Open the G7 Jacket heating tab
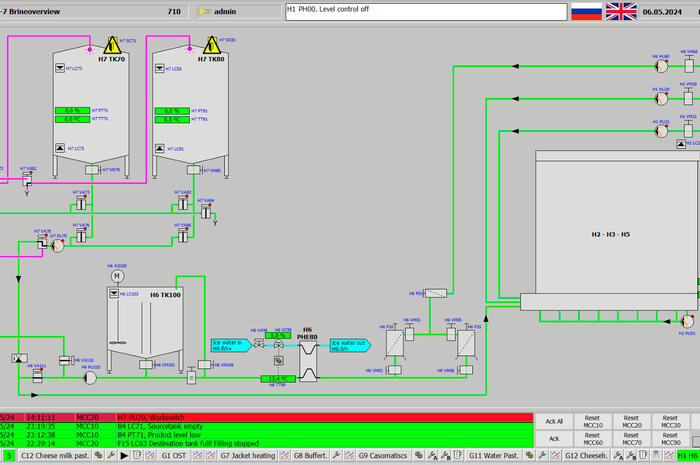 248,456
